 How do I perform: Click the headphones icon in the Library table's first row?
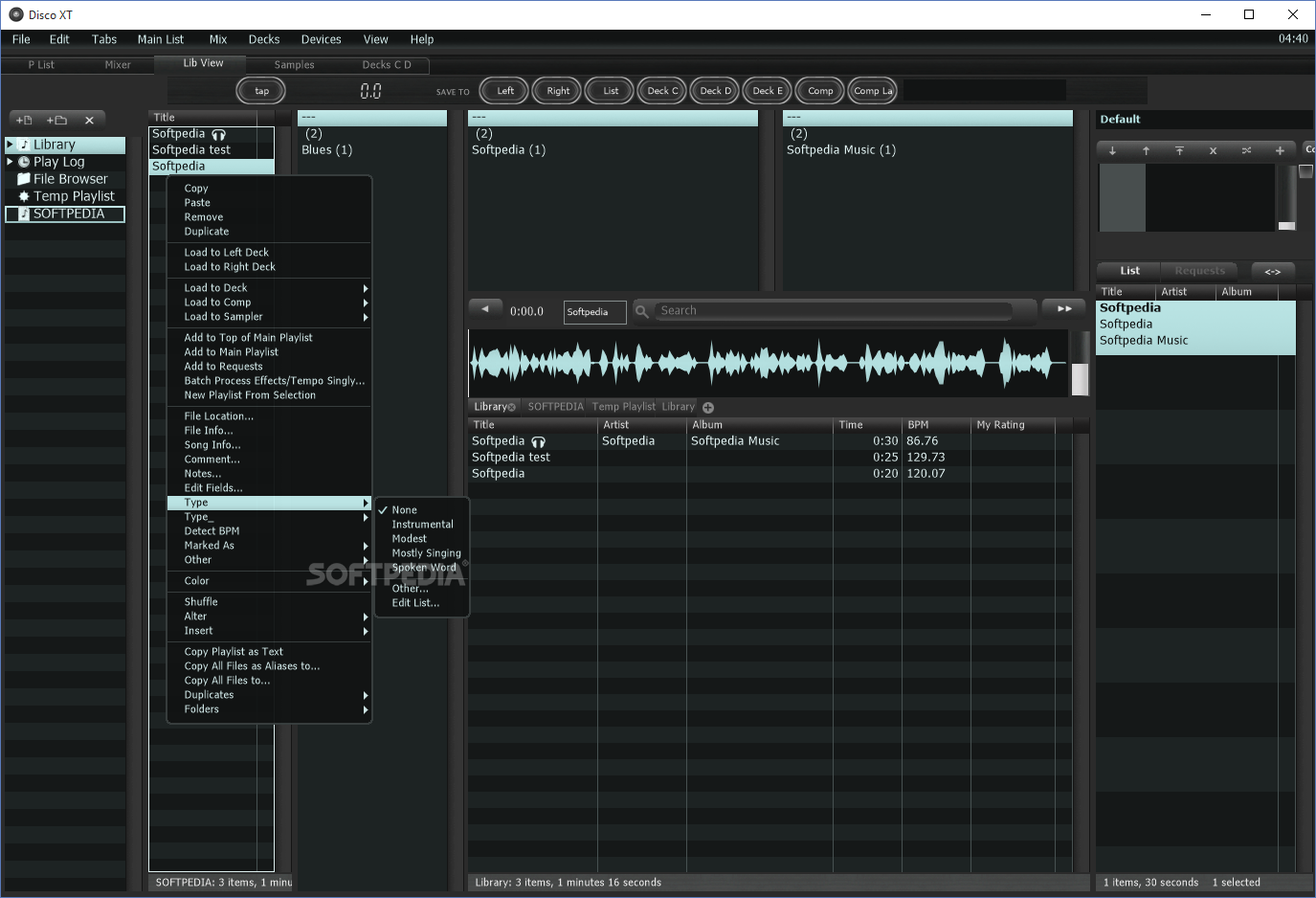(538, 441)
